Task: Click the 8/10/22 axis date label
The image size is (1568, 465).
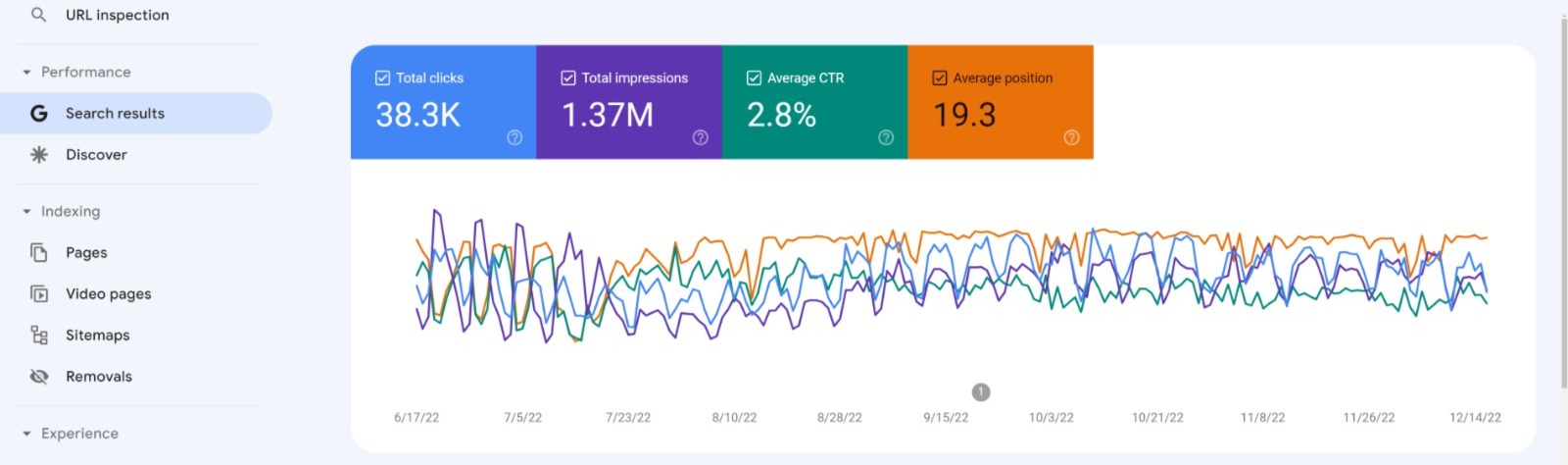Action: tap(734, 417)
